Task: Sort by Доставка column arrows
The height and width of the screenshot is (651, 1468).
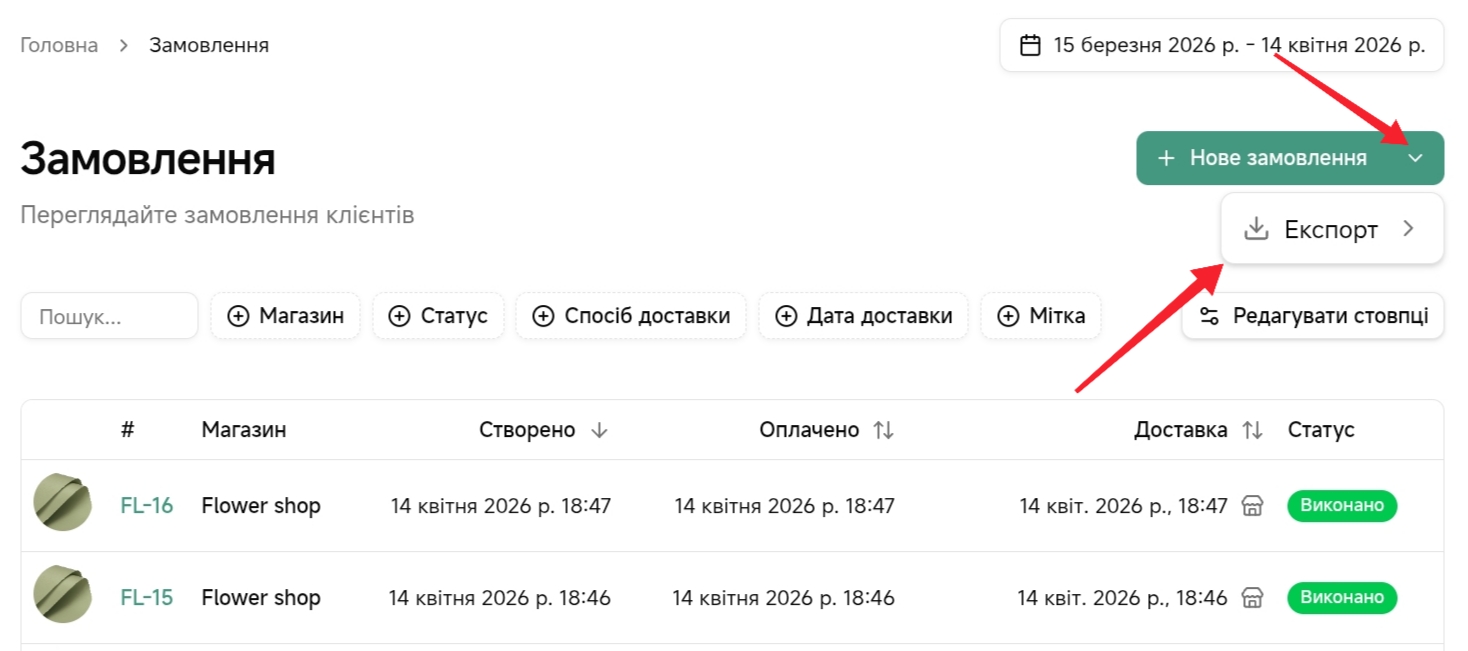Action: point(1252,430)
